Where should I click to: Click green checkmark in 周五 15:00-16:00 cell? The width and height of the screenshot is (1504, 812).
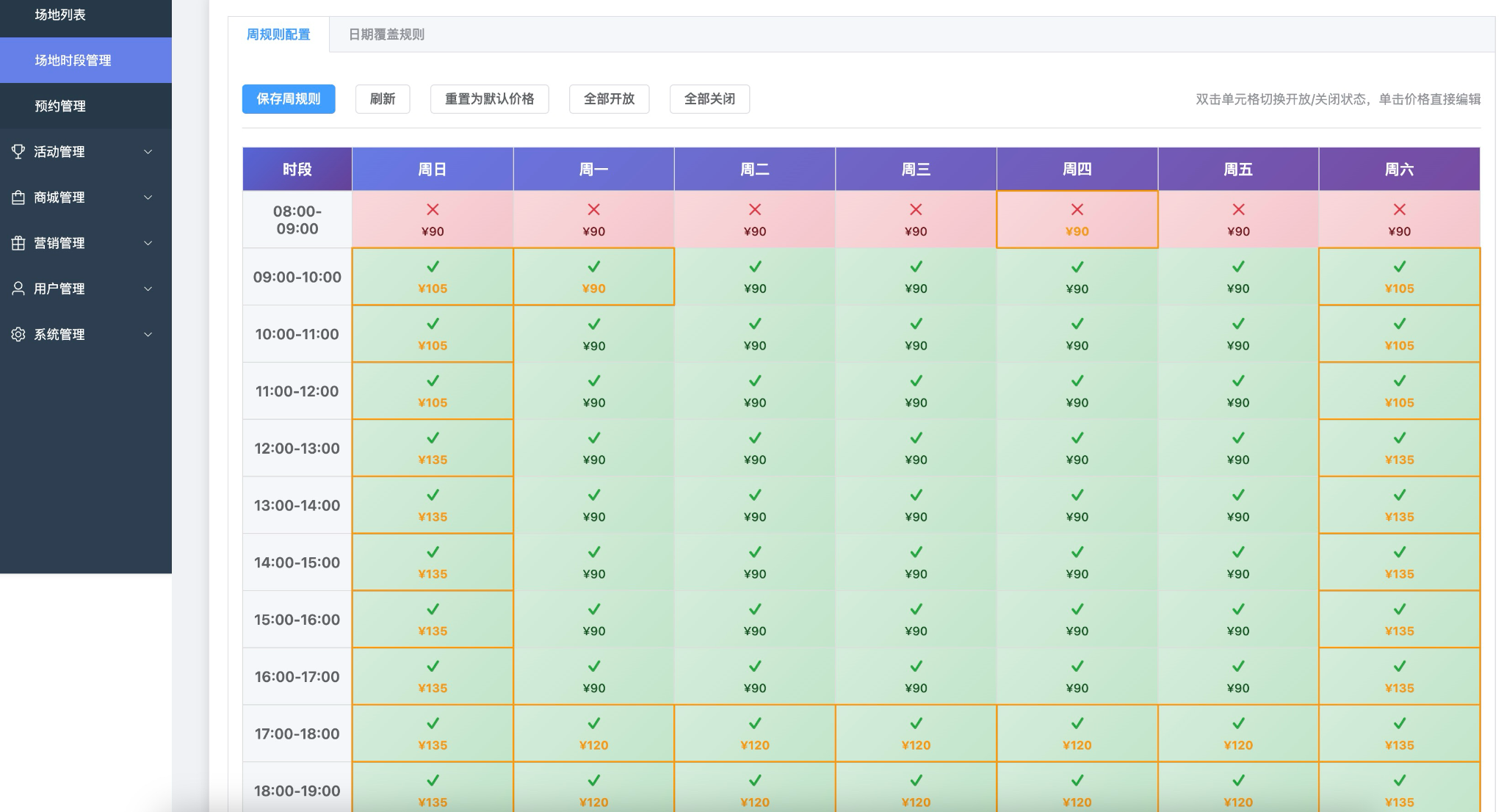(1238, 609)
